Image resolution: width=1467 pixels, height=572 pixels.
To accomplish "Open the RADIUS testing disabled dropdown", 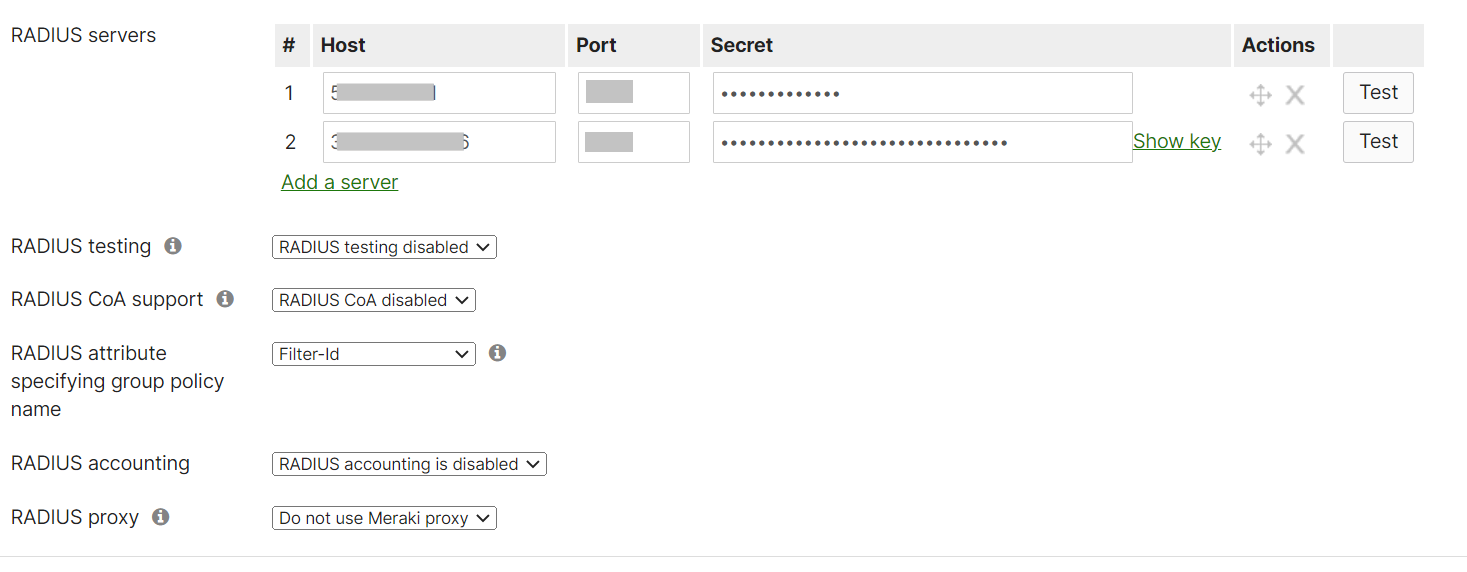I will click(x=384, y=247).
